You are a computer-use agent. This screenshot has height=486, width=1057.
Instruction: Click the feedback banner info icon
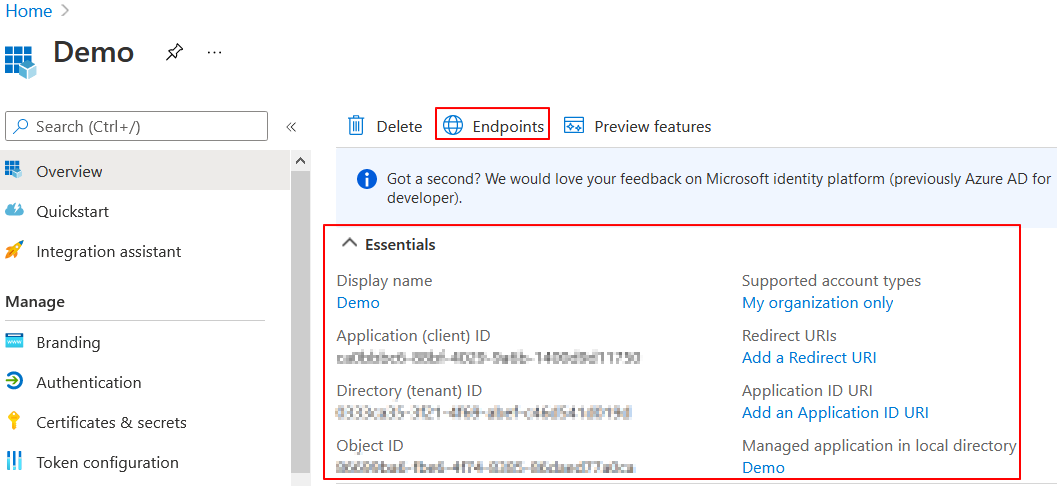tap(367, 179)
